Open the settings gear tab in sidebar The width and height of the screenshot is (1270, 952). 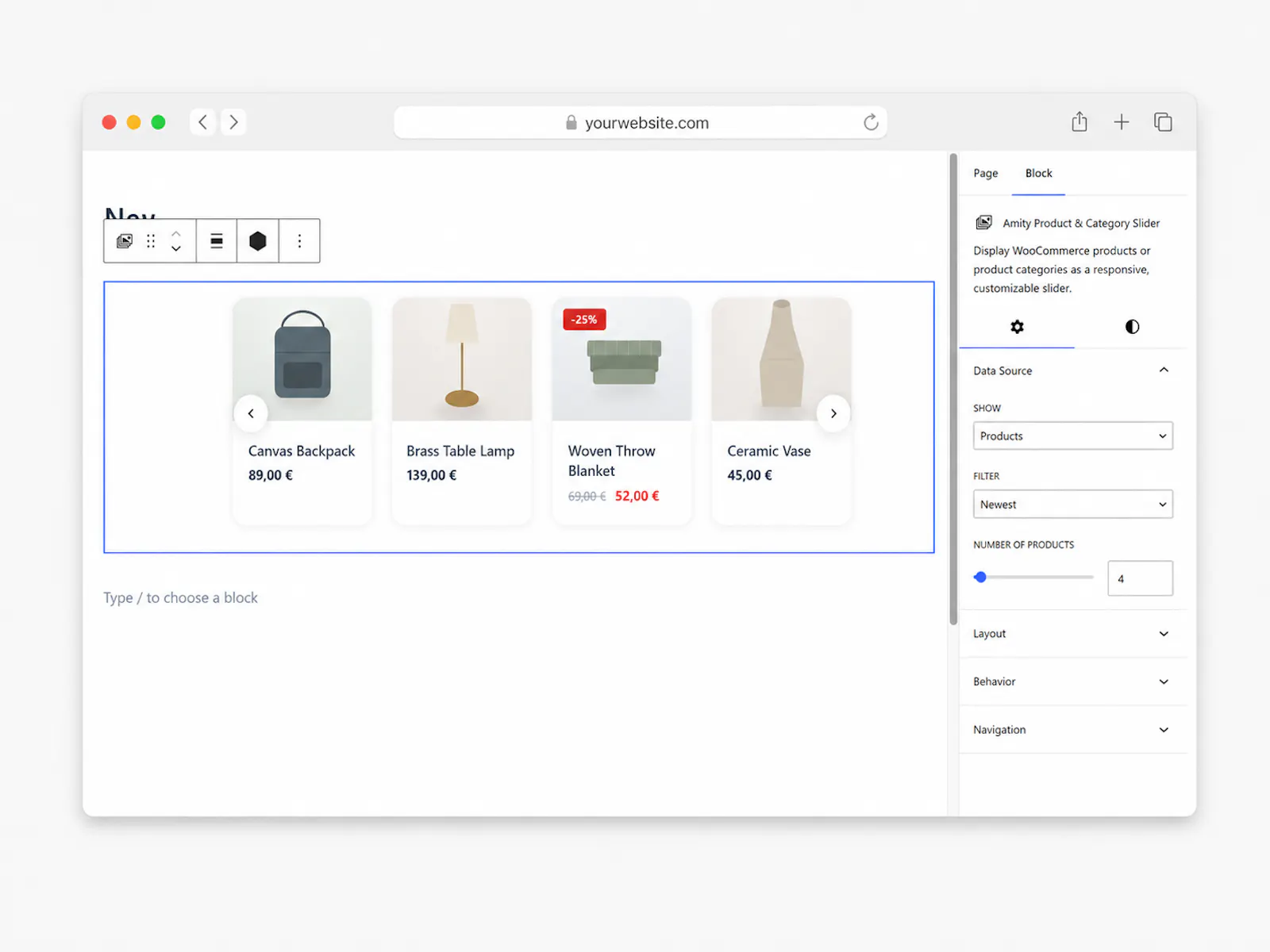[1017, 327]
